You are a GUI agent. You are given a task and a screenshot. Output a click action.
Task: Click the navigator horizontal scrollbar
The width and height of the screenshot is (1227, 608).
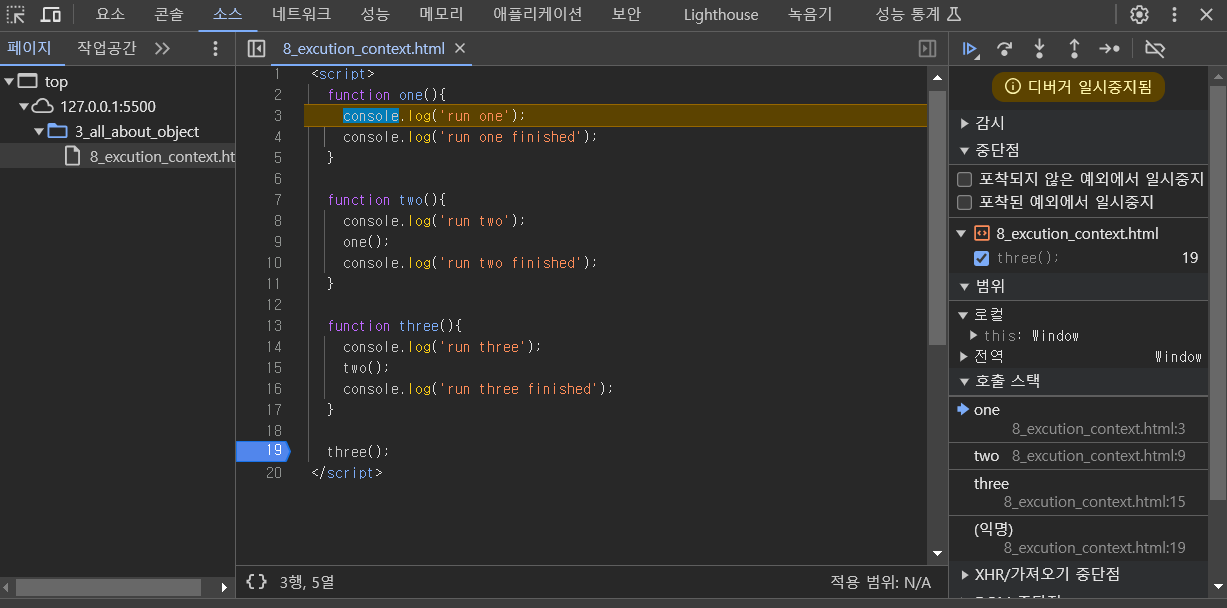coord(109,588)
